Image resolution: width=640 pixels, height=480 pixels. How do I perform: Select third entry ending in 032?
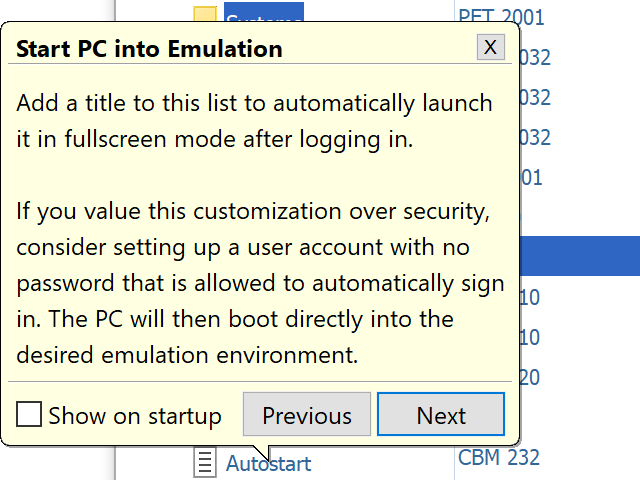pyautogui.click(x=535, y=137)
